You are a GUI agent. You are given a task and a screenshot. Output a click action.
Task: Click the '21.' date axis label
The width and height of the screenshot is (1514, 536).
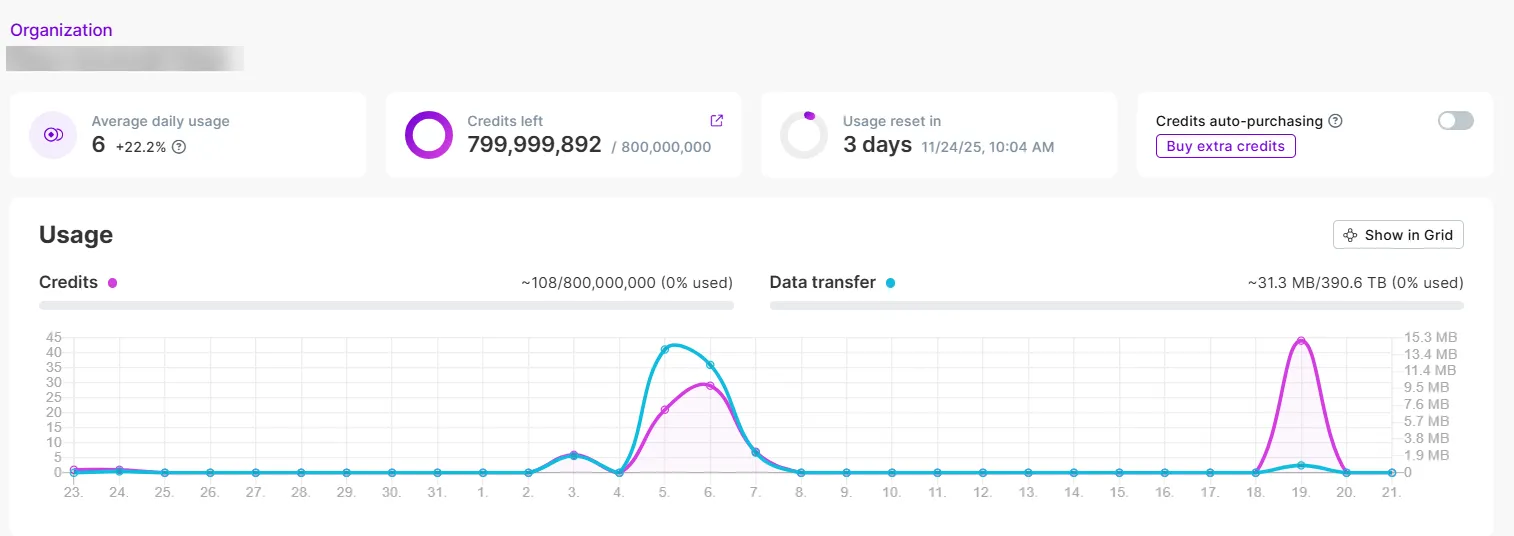pos(1391,493)
